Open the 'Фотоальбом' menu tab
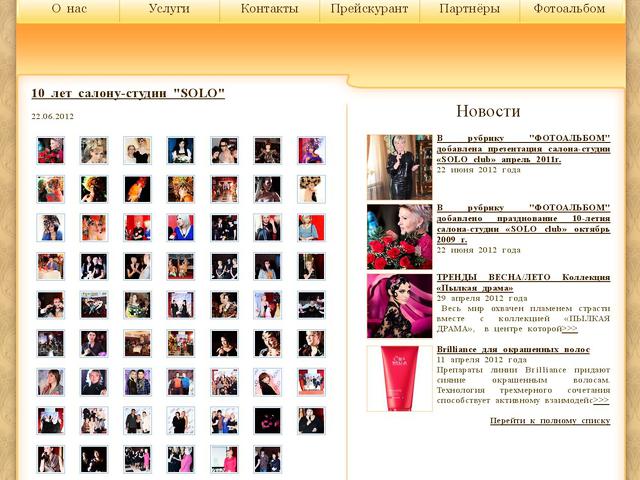This screenshot has height=480, width=640. click(x=569, y=9)
